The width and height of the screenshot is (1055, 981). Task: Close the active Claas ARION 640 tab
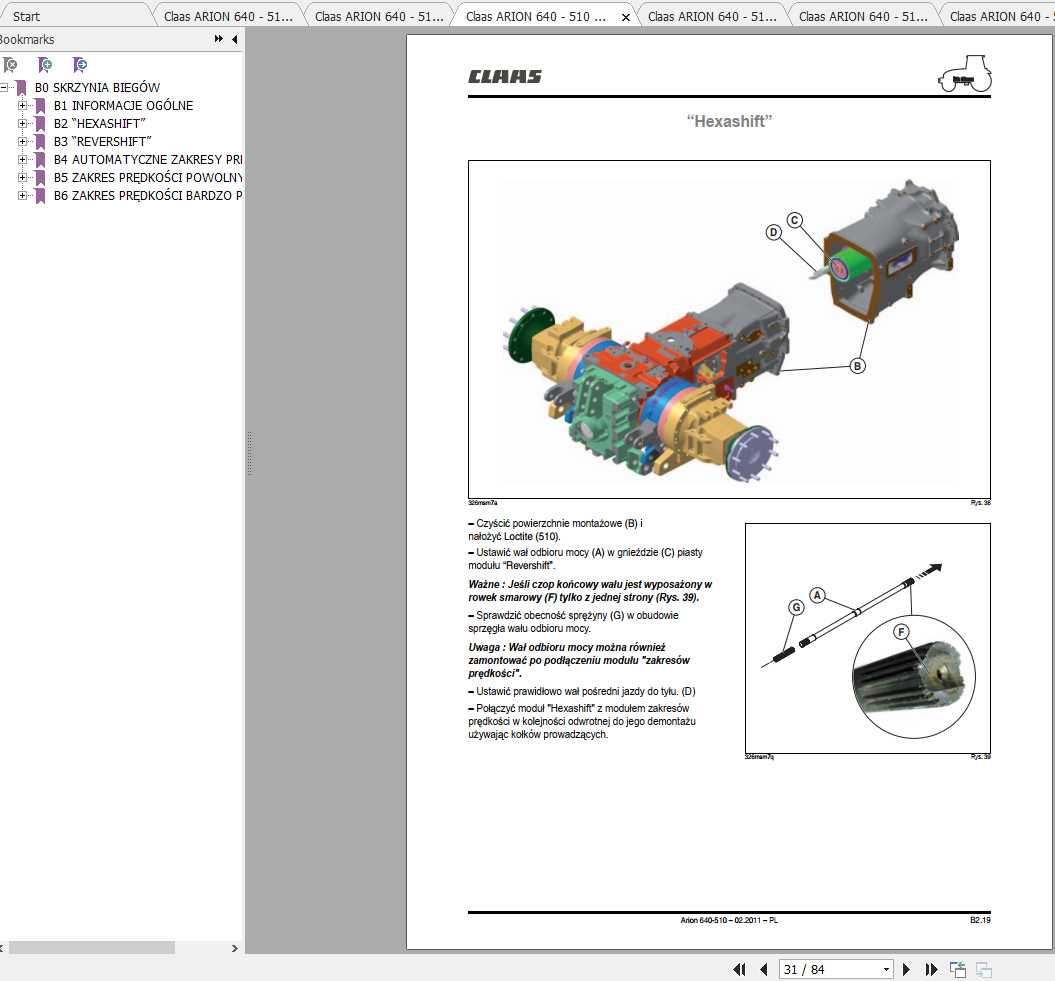(x=625, y=16)
